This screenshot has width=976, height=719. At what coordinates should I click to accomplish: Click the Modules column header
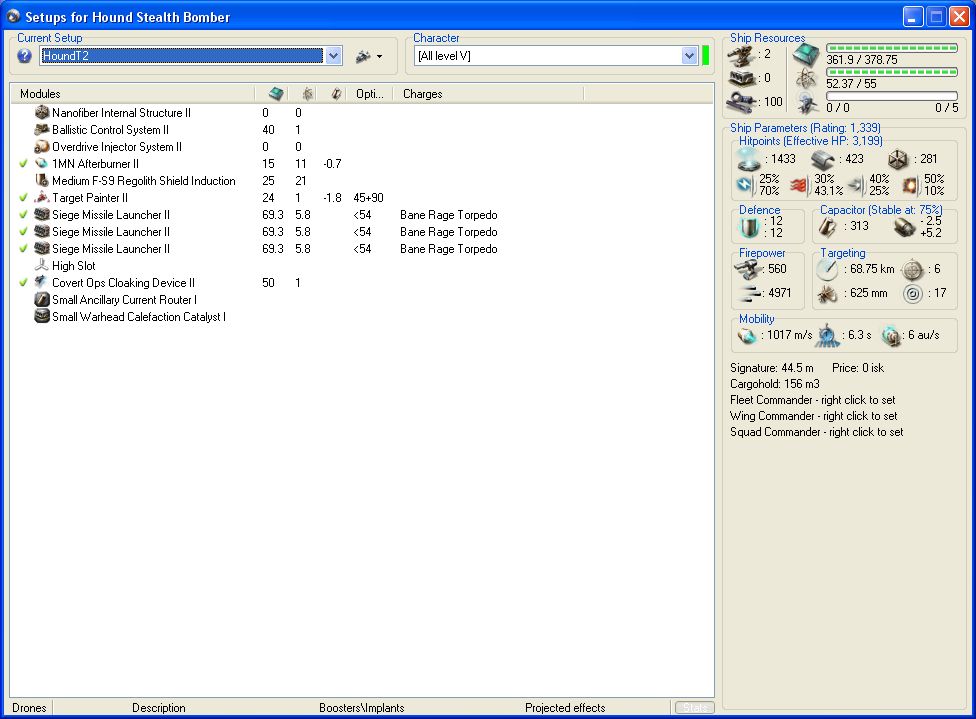133,94
